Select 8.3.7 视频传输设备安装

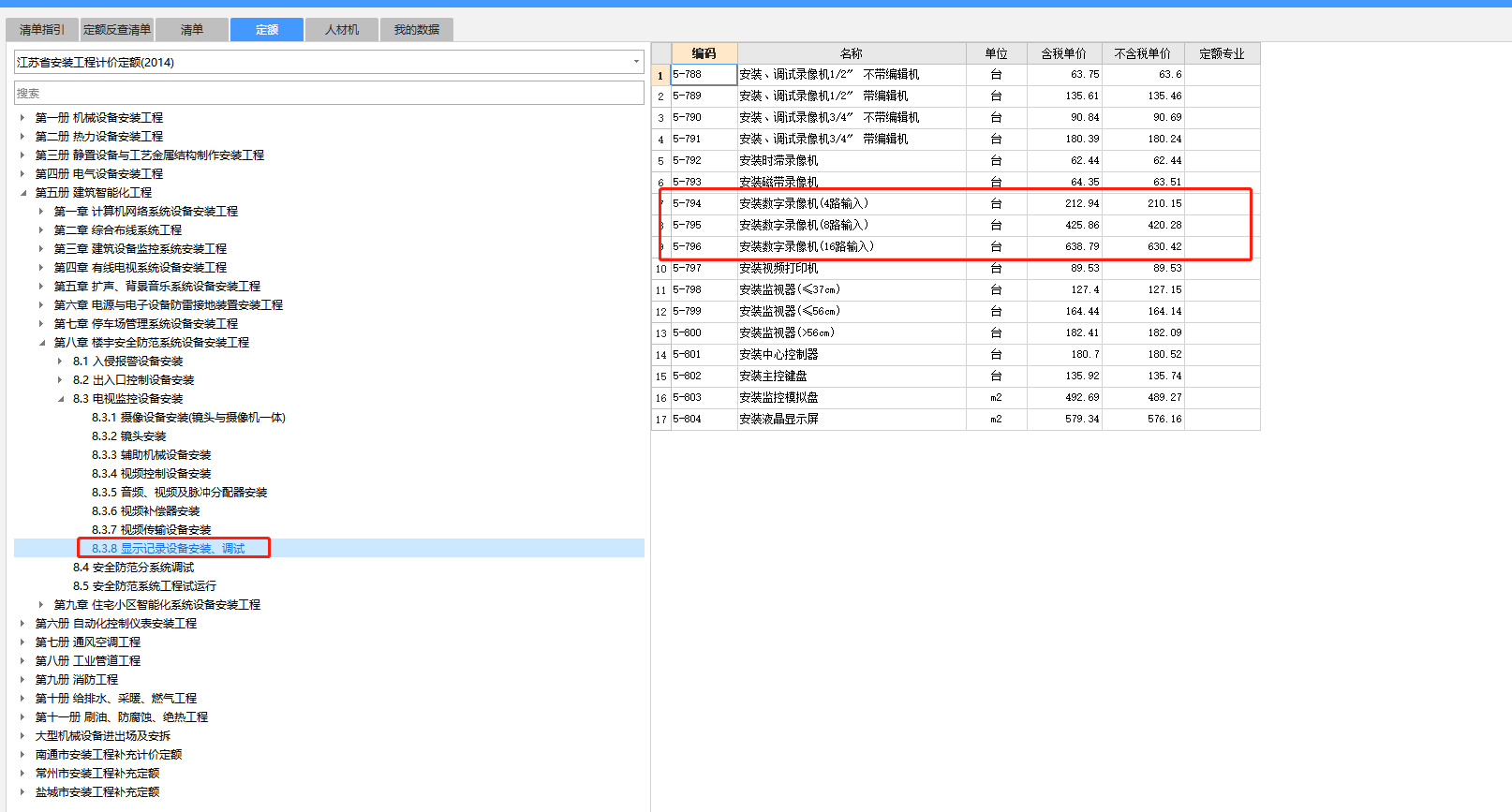coord(152,530)
